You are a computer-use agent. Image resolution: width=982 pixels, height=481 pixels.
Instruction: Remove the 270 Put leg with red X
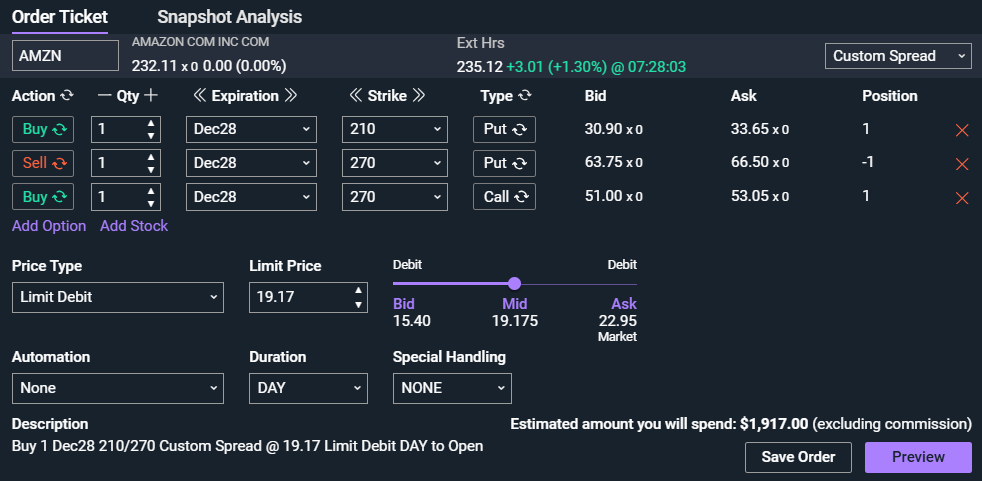962,164
